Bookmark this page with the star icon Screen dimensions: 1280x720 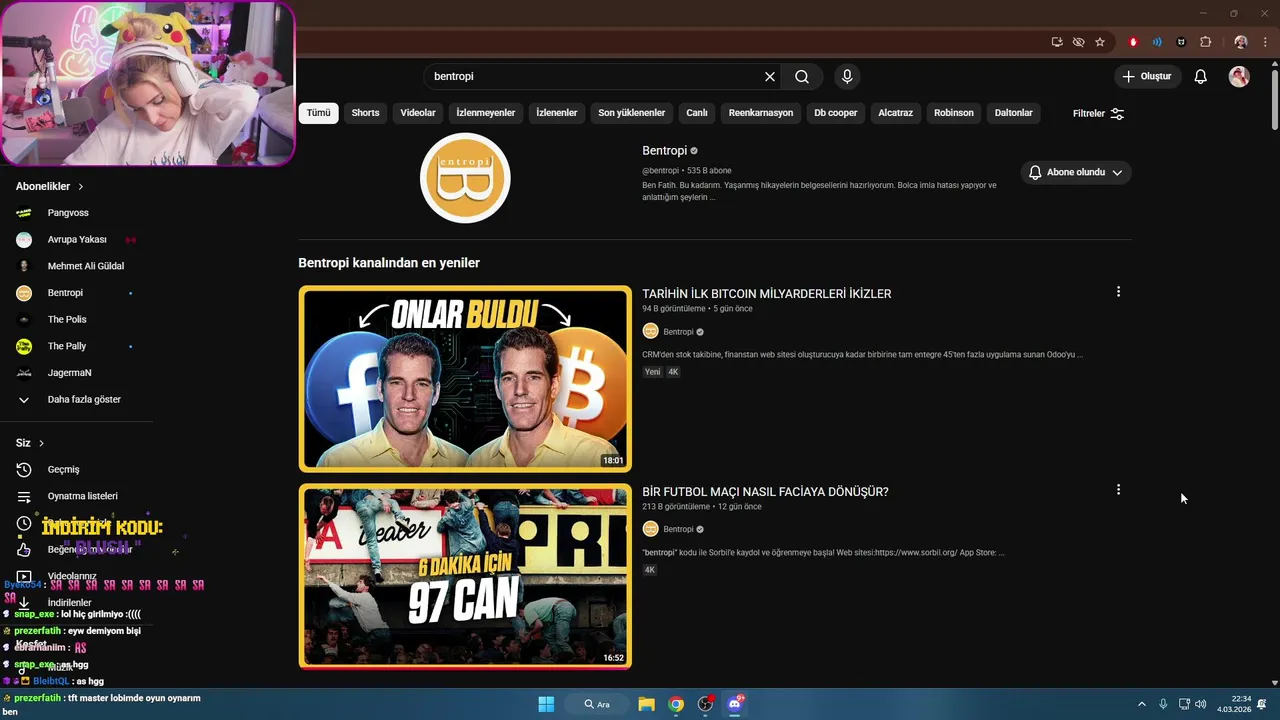tap(1100, 42)
